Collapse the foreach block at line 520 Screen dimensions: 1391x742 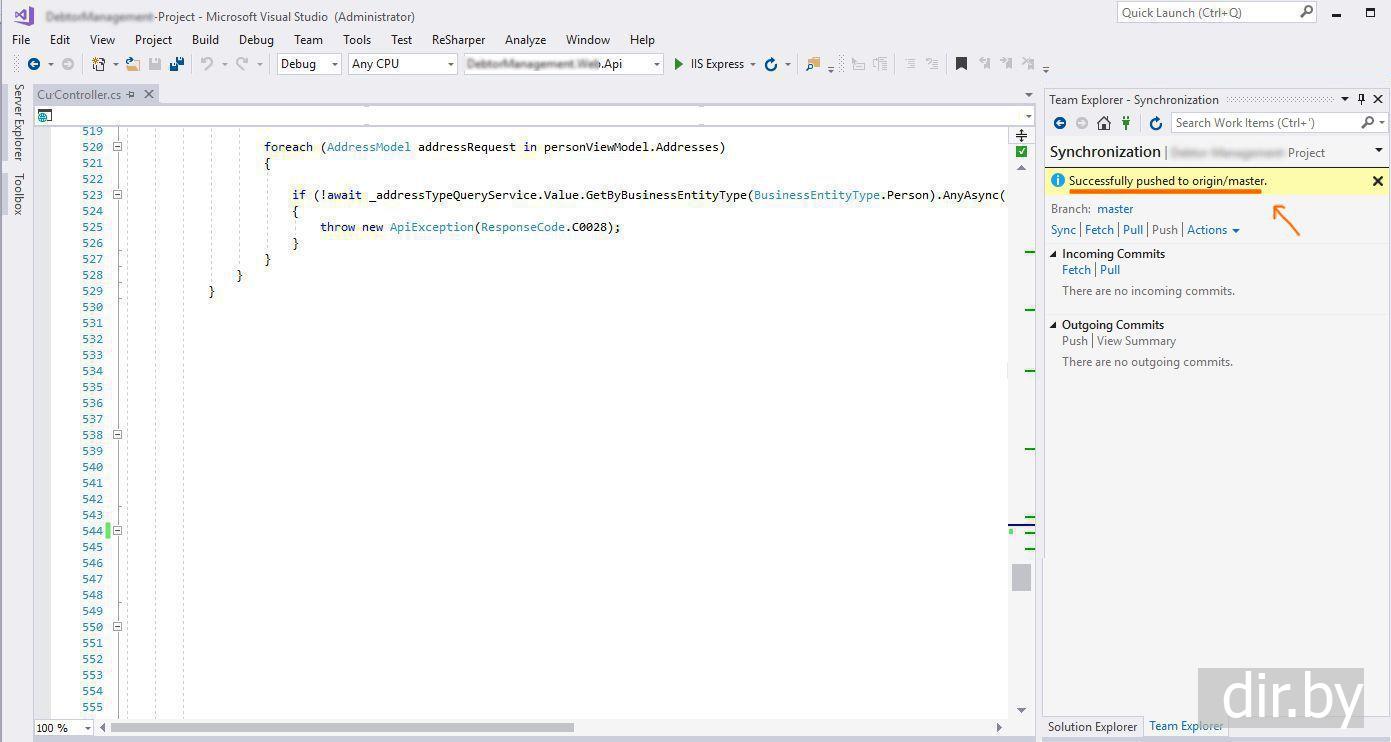(117, 147)
